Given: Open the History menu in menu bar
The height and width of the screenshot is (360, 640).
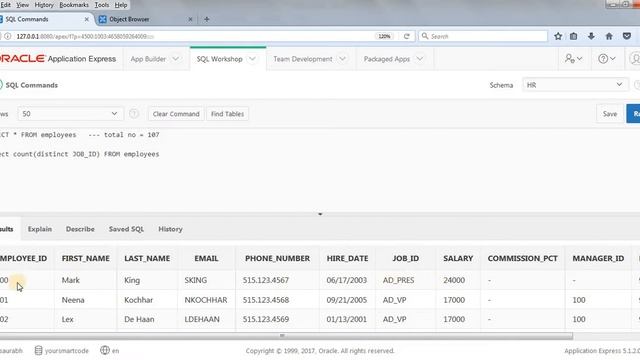Looking at the screenshot, I should [x=44, y=5].
